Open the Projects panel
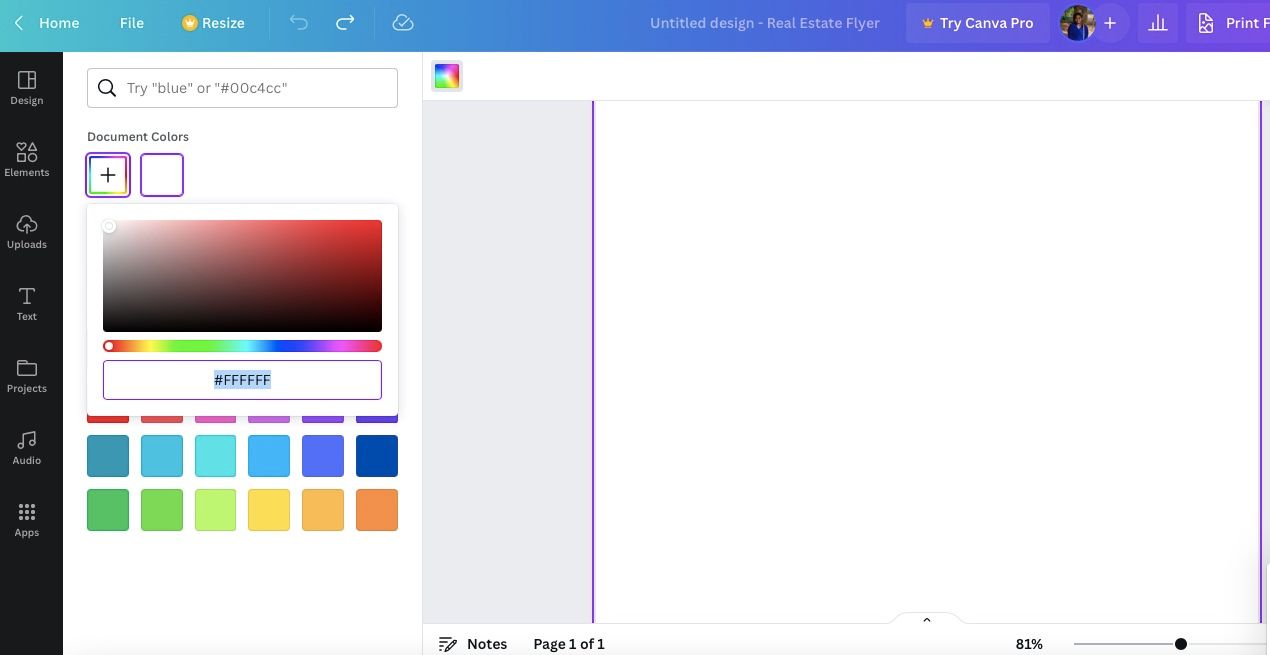 (26, 376)
